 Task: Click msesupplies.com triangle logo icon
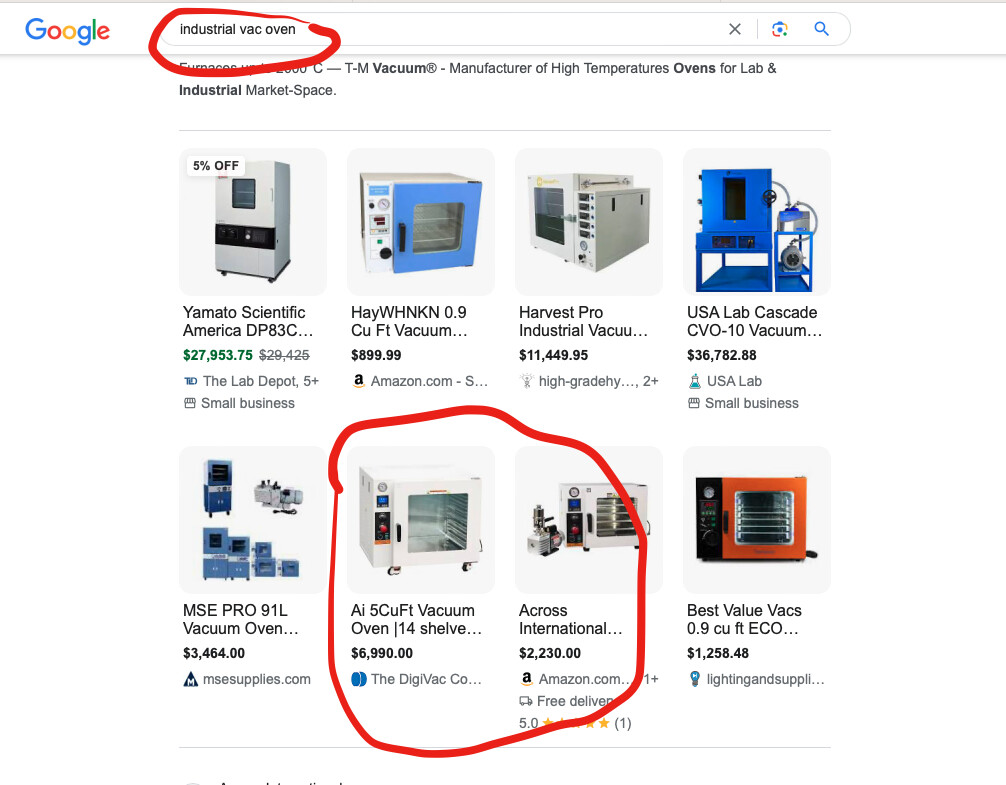click(191, 679)
